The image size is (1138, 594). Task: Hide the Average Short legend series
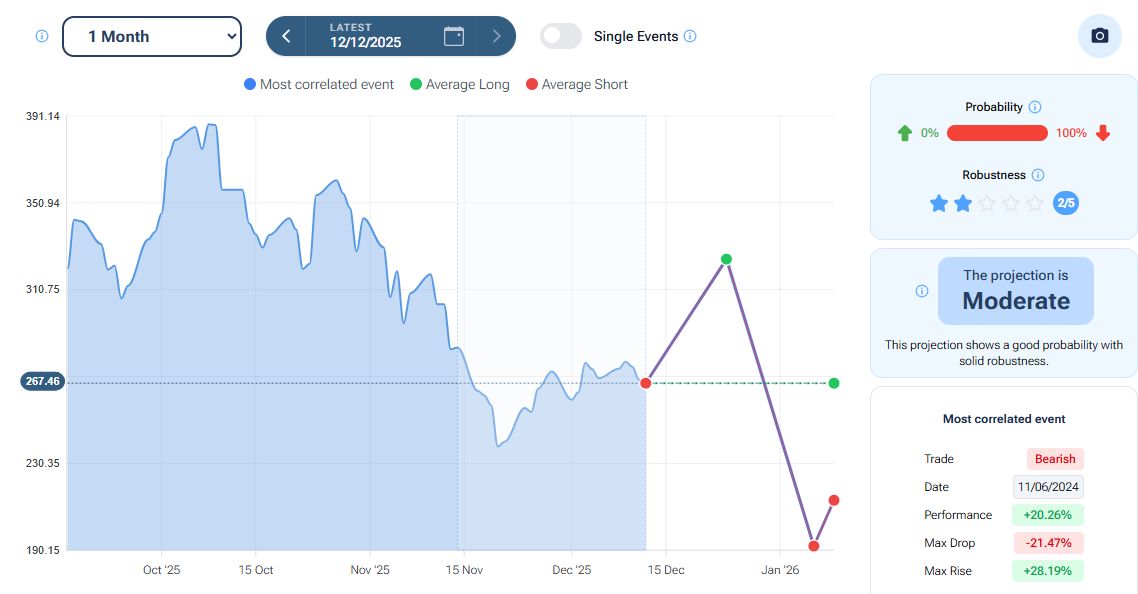click(576, 85)
